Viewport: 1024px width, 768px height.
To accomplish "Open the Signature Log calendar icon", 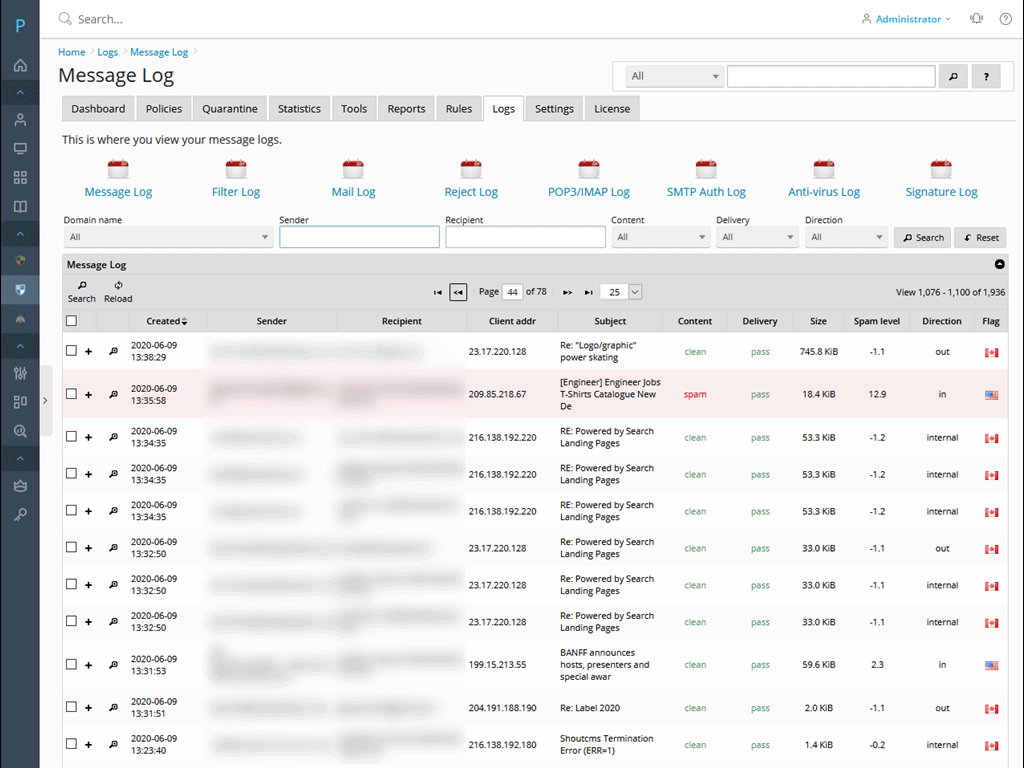I will [x=941, y=169].
